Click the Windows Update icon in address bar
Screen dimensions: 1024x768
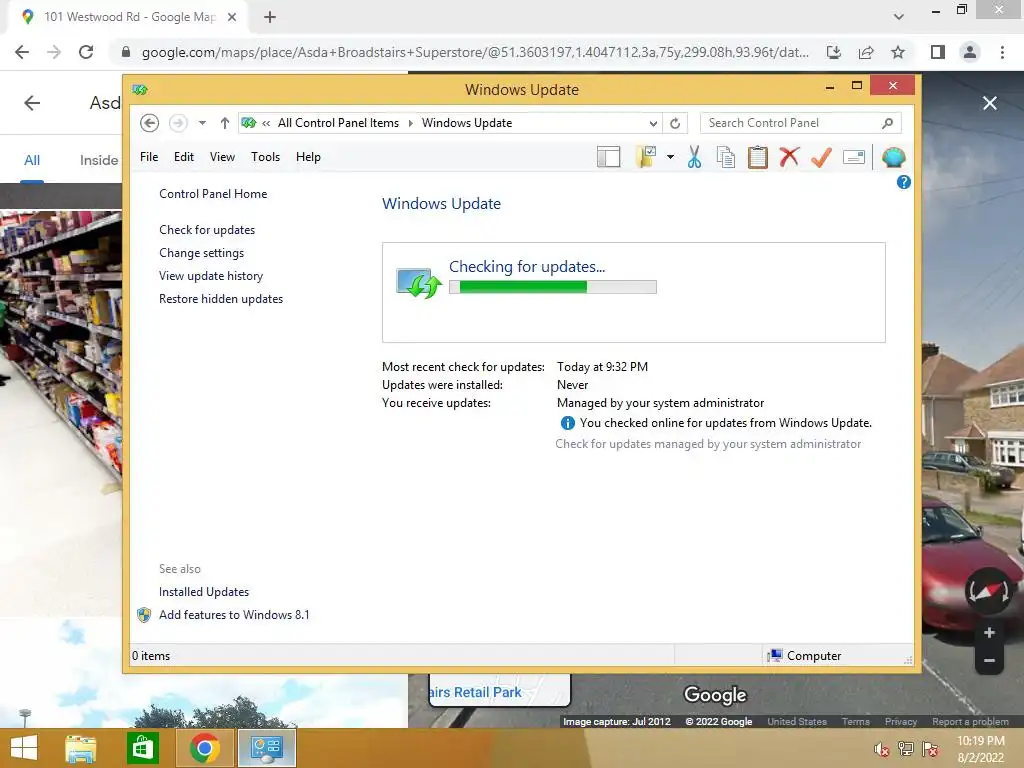[248, 123]
